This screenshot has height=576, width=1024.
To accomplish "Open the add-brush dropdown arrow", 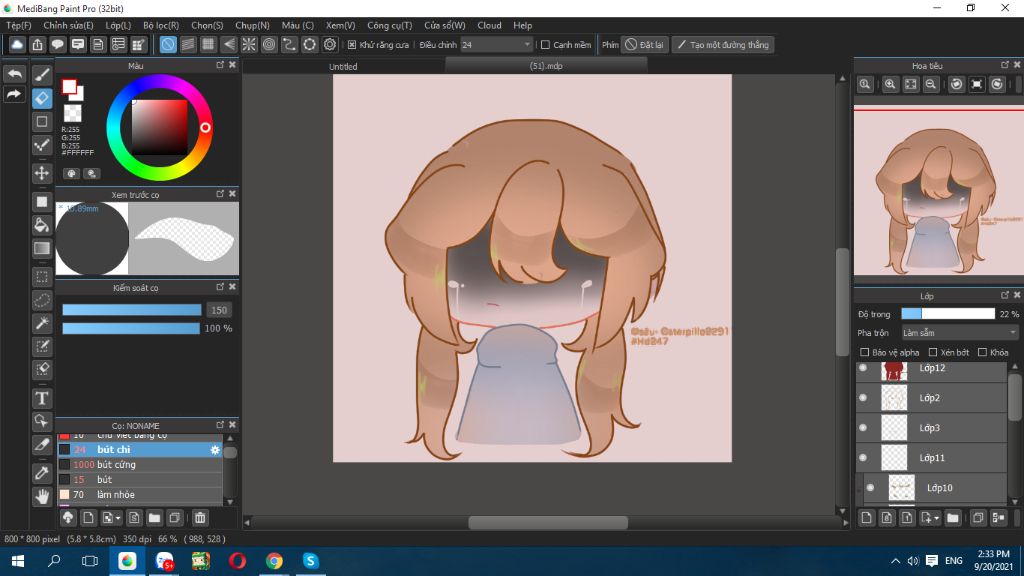I will point(118,519).
